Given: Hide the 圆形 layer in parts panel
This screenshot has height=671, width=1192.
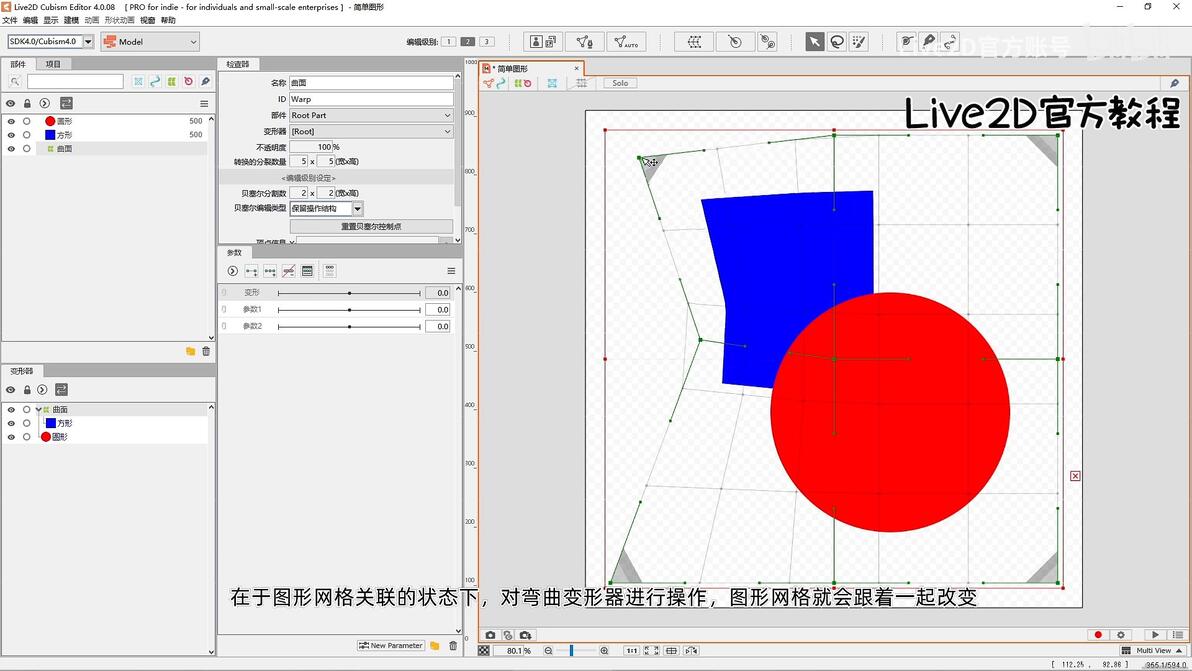Looking at the screenshot, I should pos(11,121).
